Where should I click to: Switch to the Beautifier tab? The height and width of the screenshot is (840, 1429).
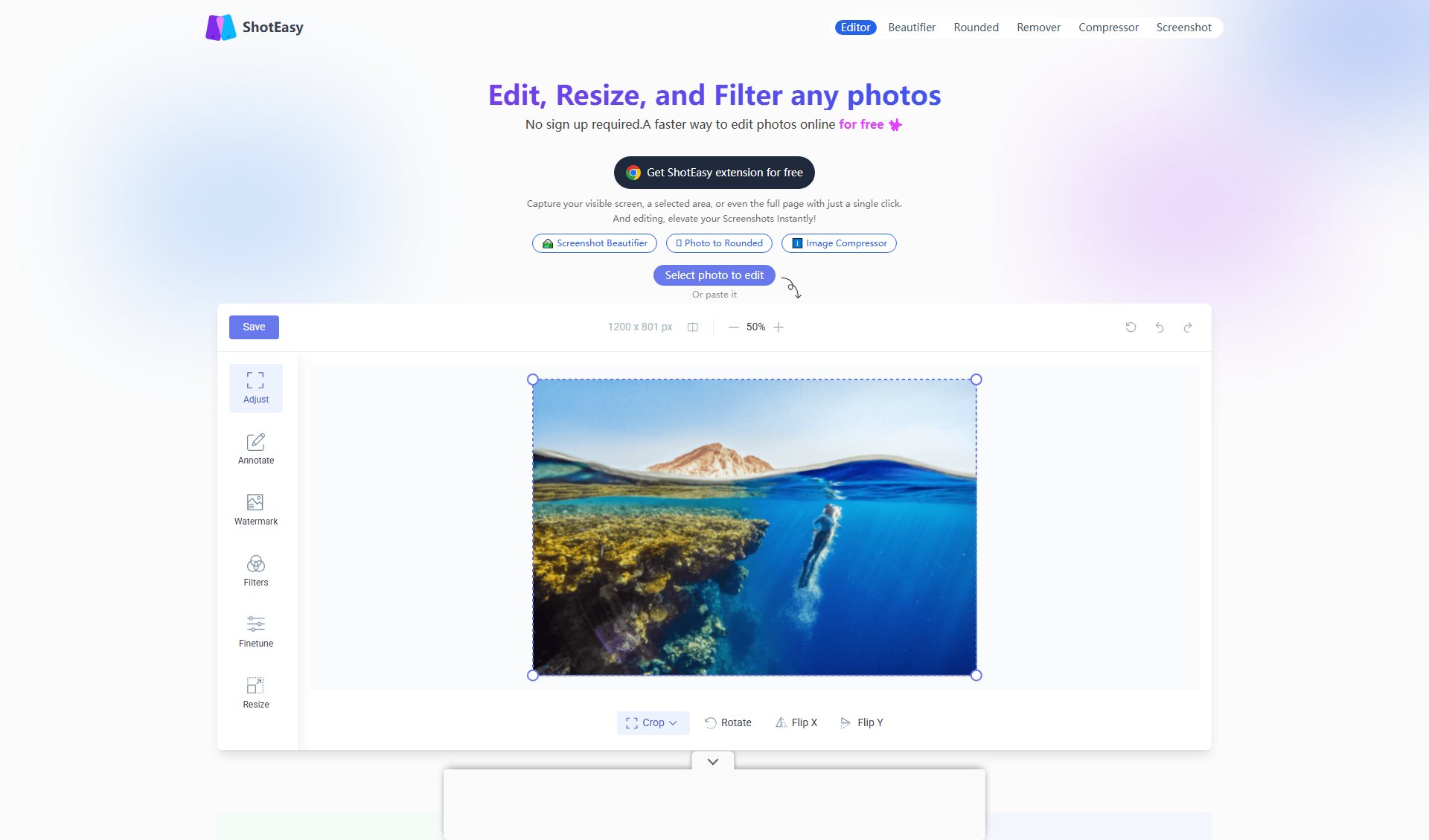911,27
